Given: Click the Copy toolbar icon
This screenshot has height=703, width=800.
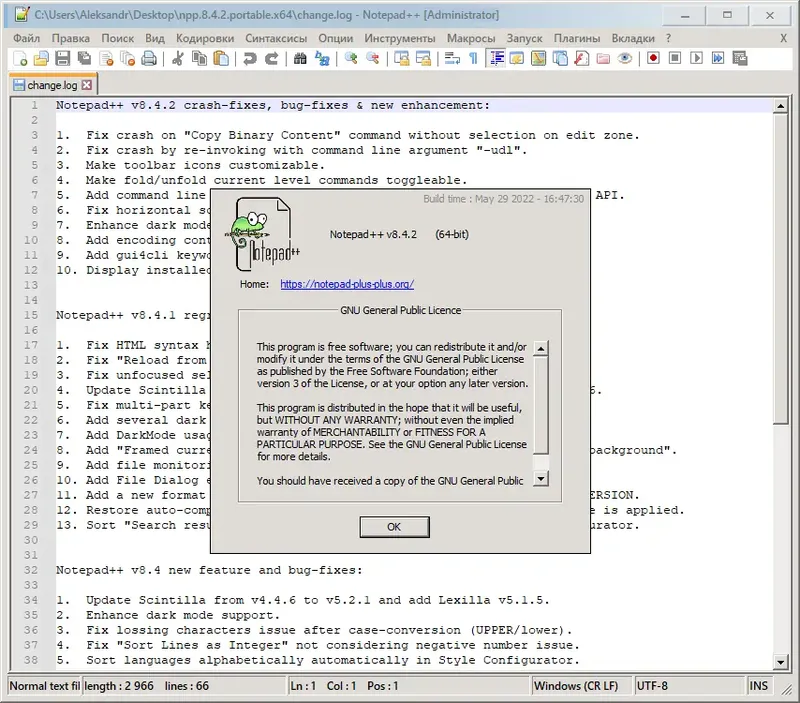Looking at the screenshot, I should click(199, 59).
